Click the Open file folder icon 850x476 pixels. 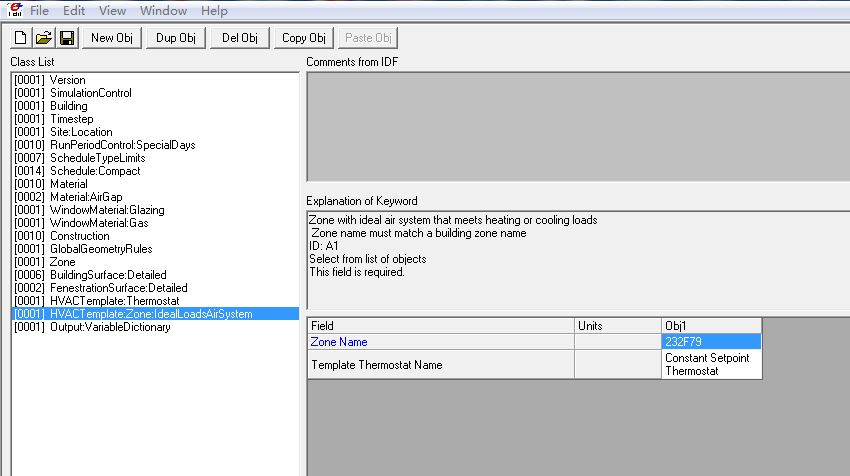pyautogui.click(x=43, y=38)
